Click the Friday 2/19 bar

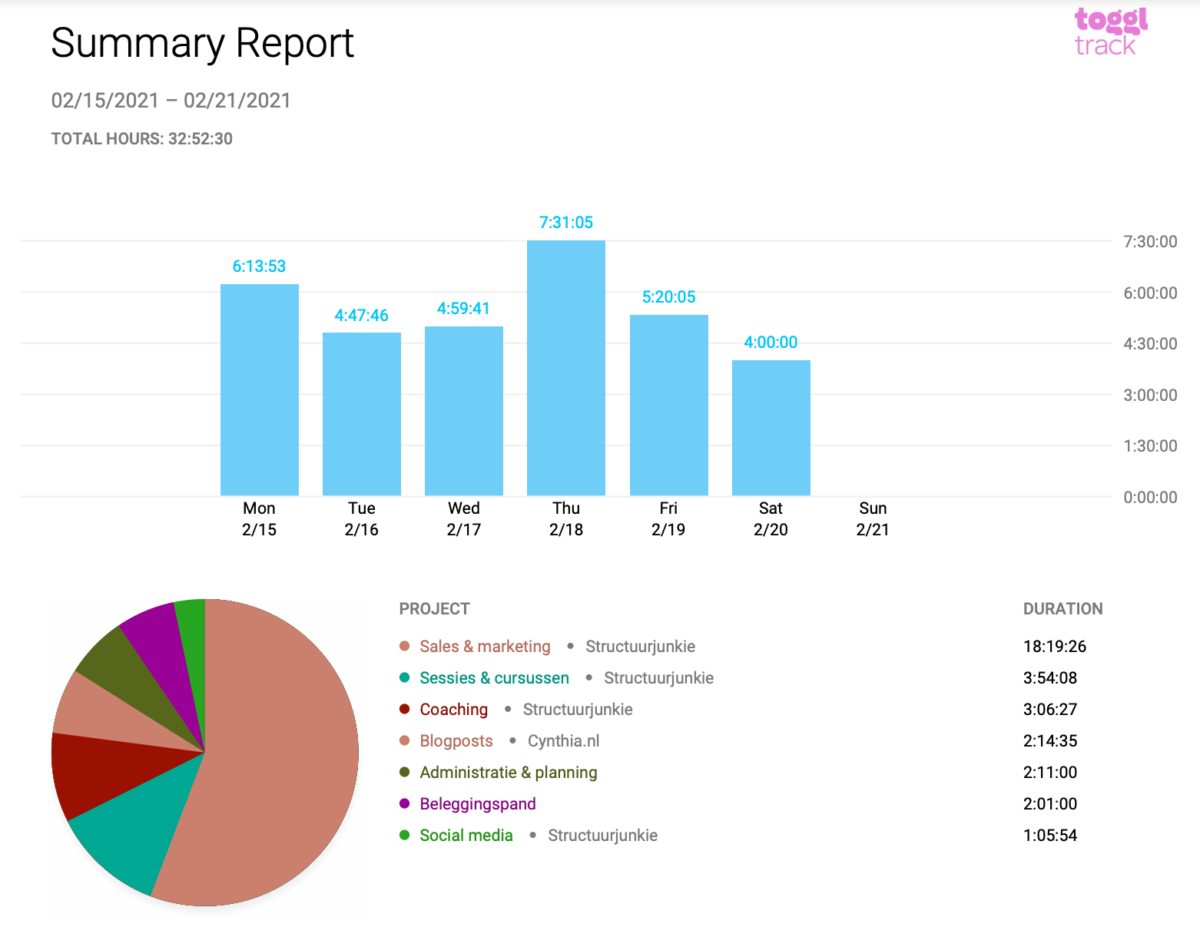669,405
